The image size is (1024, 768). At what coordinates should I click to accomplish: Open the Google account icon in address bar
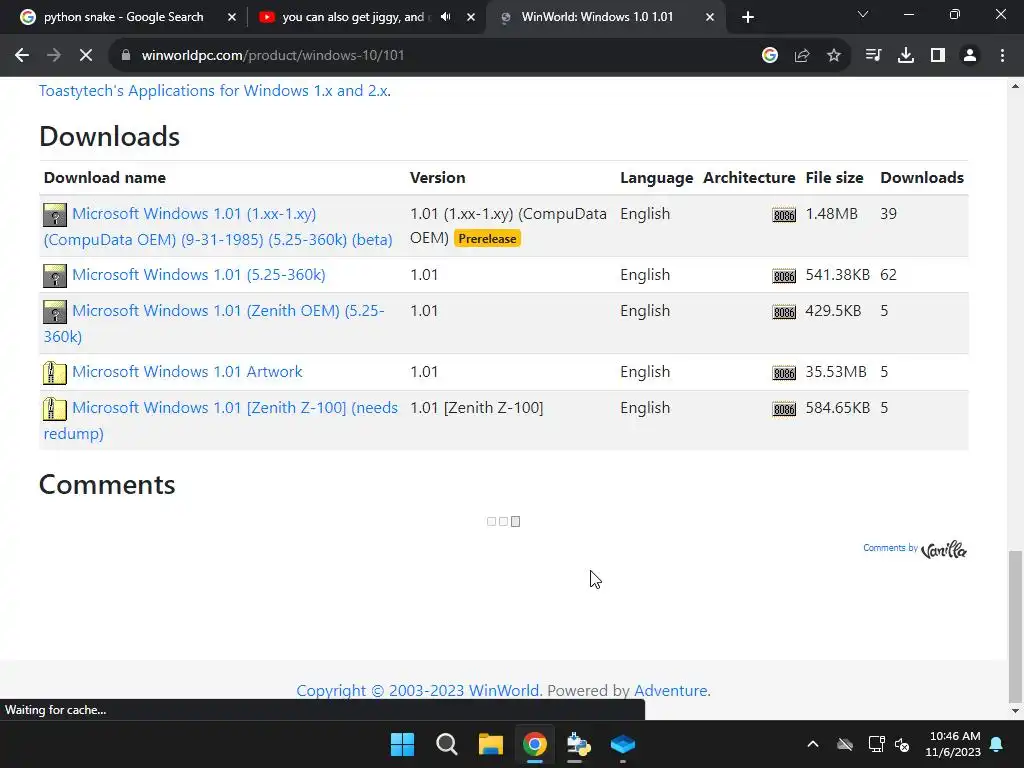point(770,56)
